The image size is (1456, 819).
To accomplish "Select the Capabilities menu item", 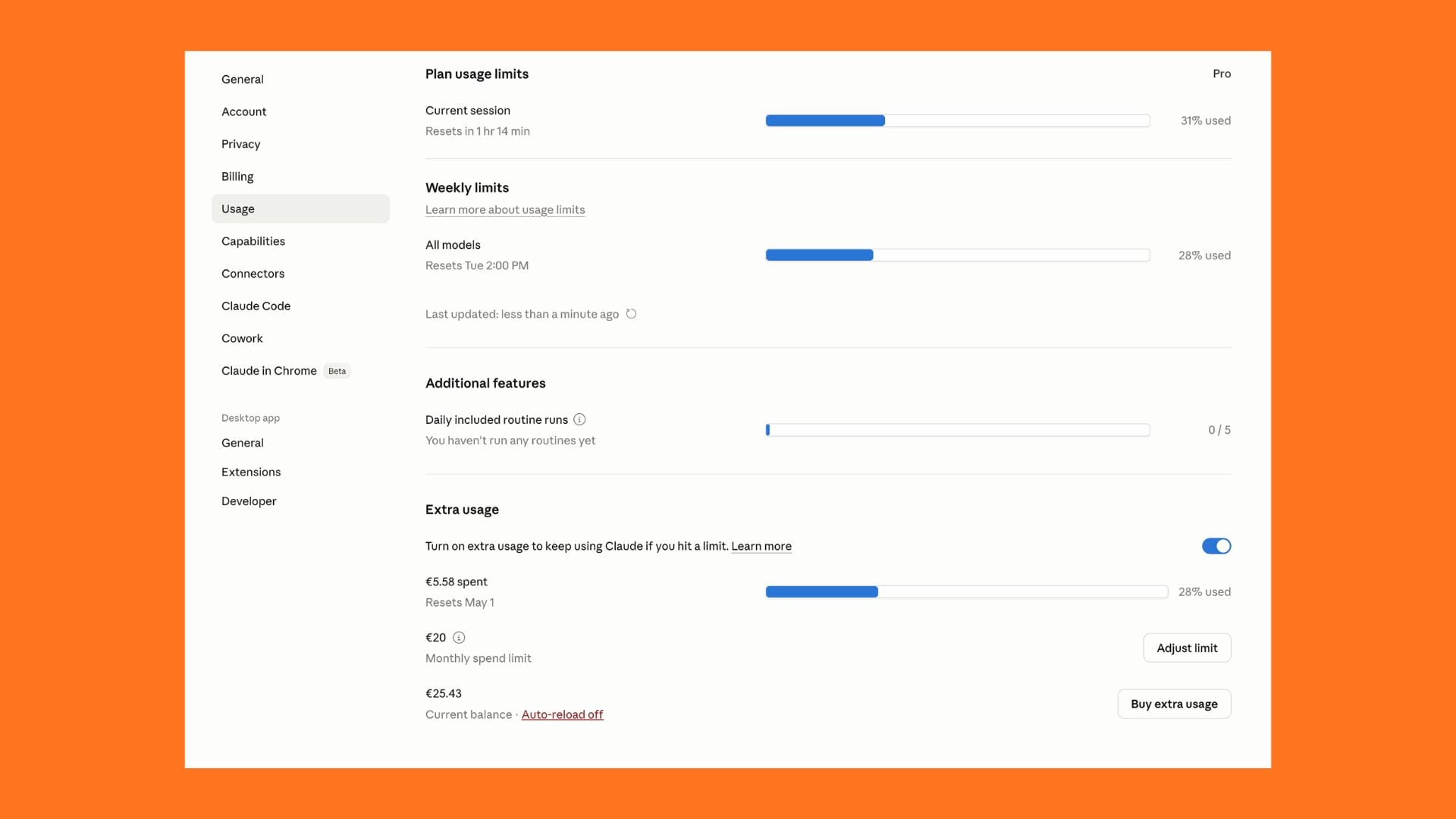I will click(x=253, y=241).
